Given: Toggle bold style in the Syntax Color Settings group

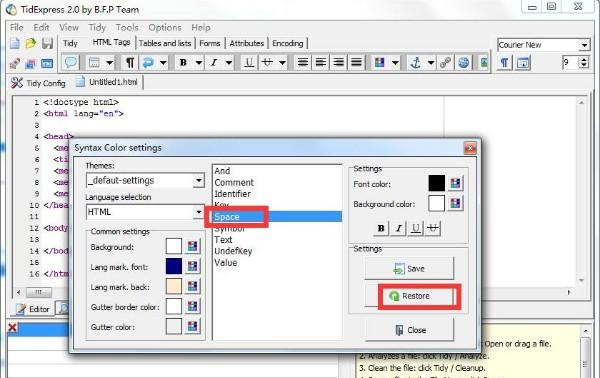Looking at the screenshot, I should pos(381,228).
